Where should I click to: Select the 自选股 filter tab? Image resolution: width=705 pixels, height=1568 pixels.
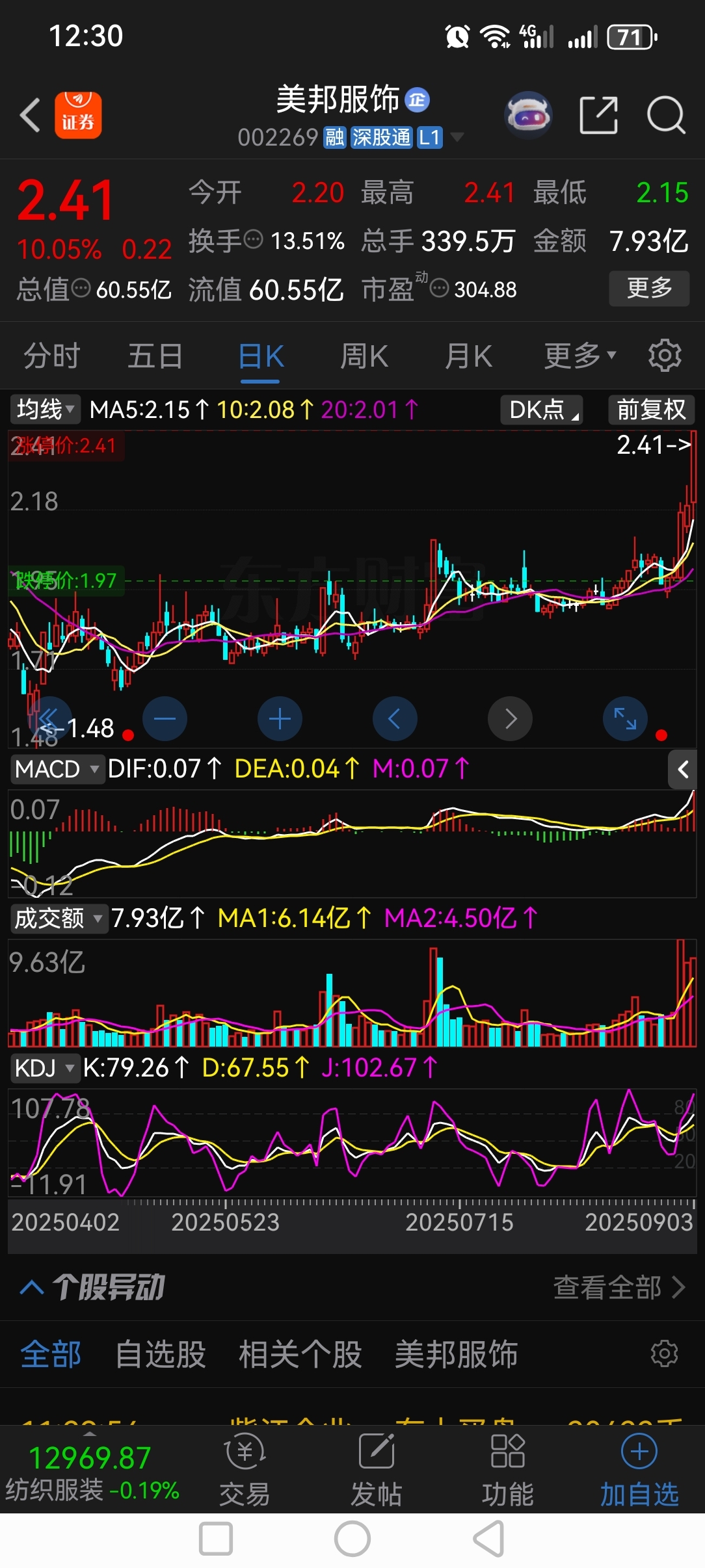point(160,1354)
